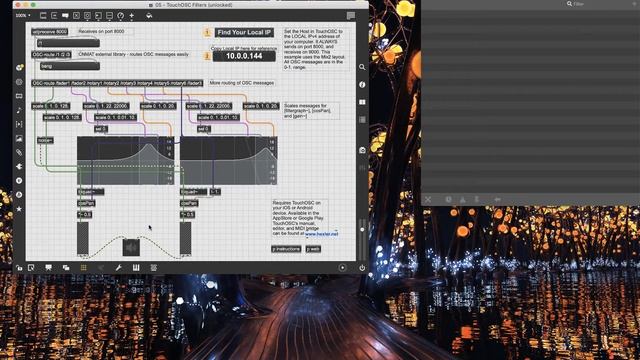Select the left biquad~ object

91,191
